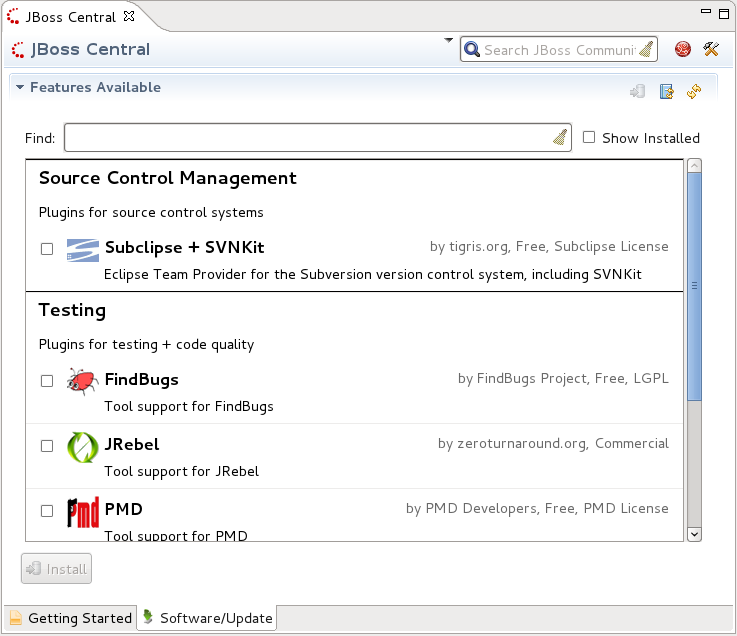The height and width of the screenshot is (636, 737).
Task: Click the vertical scrollbar thumb
Action: (x=694, y=287)
